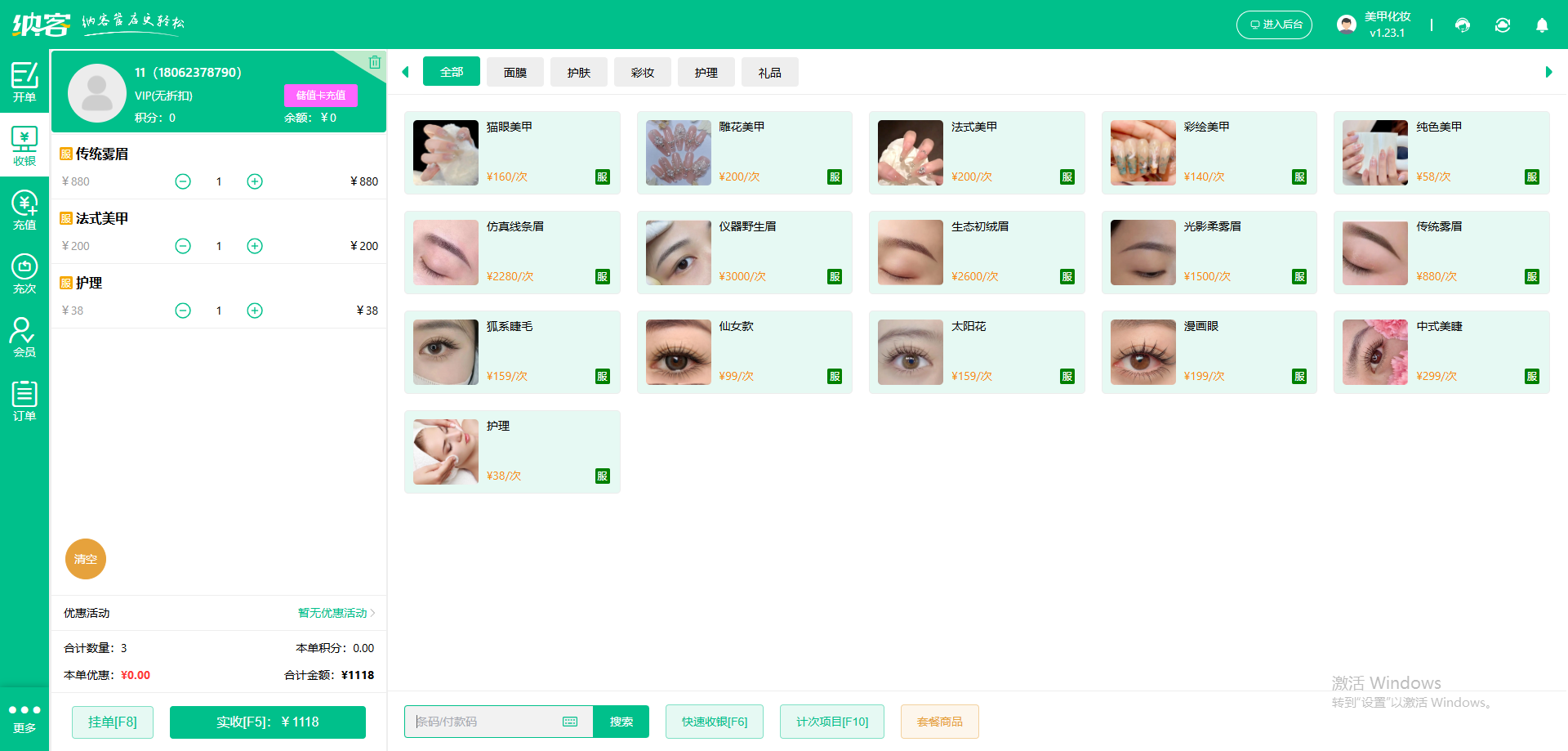This screenshot has width=1568, height=751.
Task: Click the member name 11 (18062378790)
Action: 188,73
